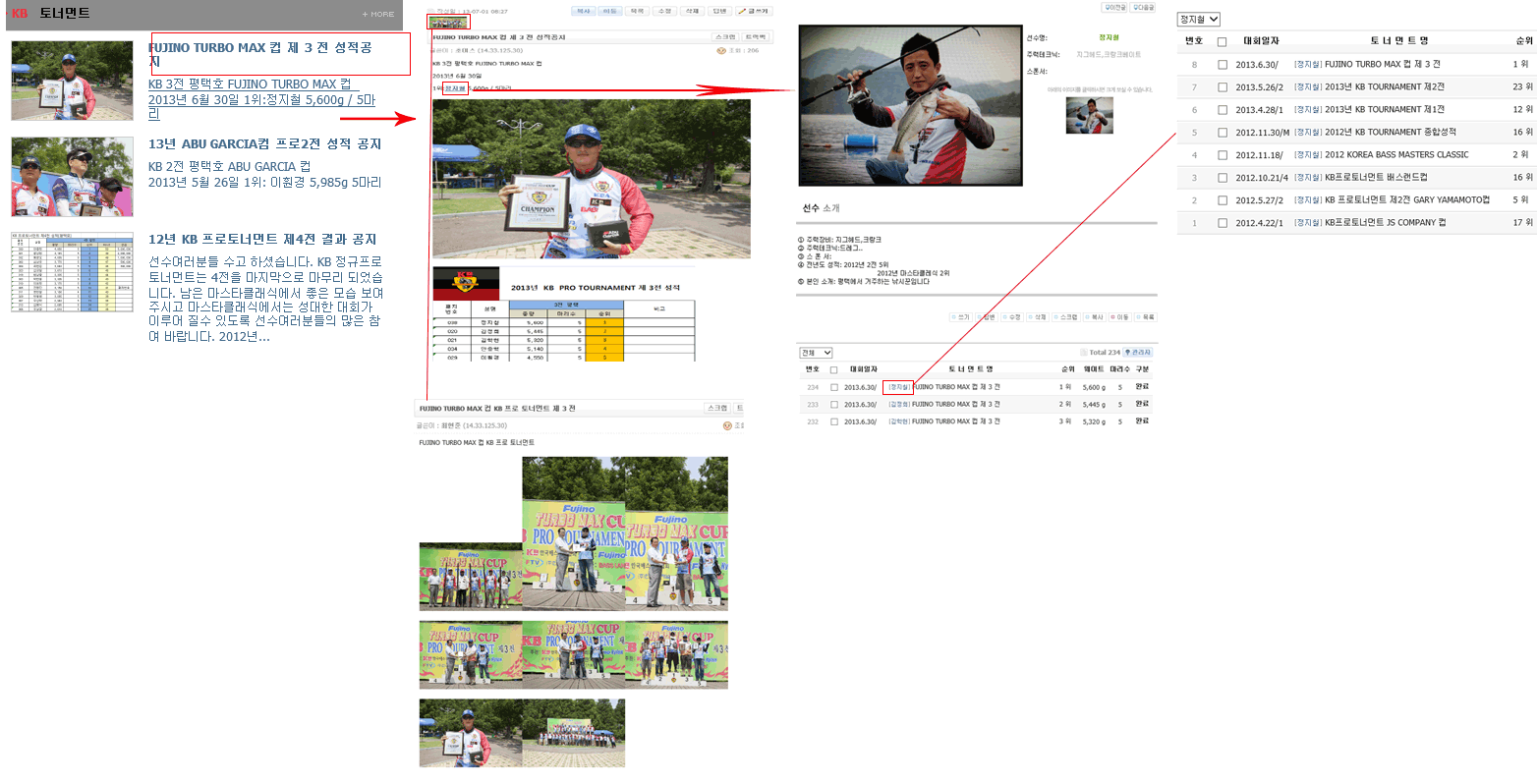The width and height of the screenshot is (1537, 784).
Task: Open the 13년 ABU GARCIA컵 프로2전 성적 공지 post
Action: [x=264, y=143]
